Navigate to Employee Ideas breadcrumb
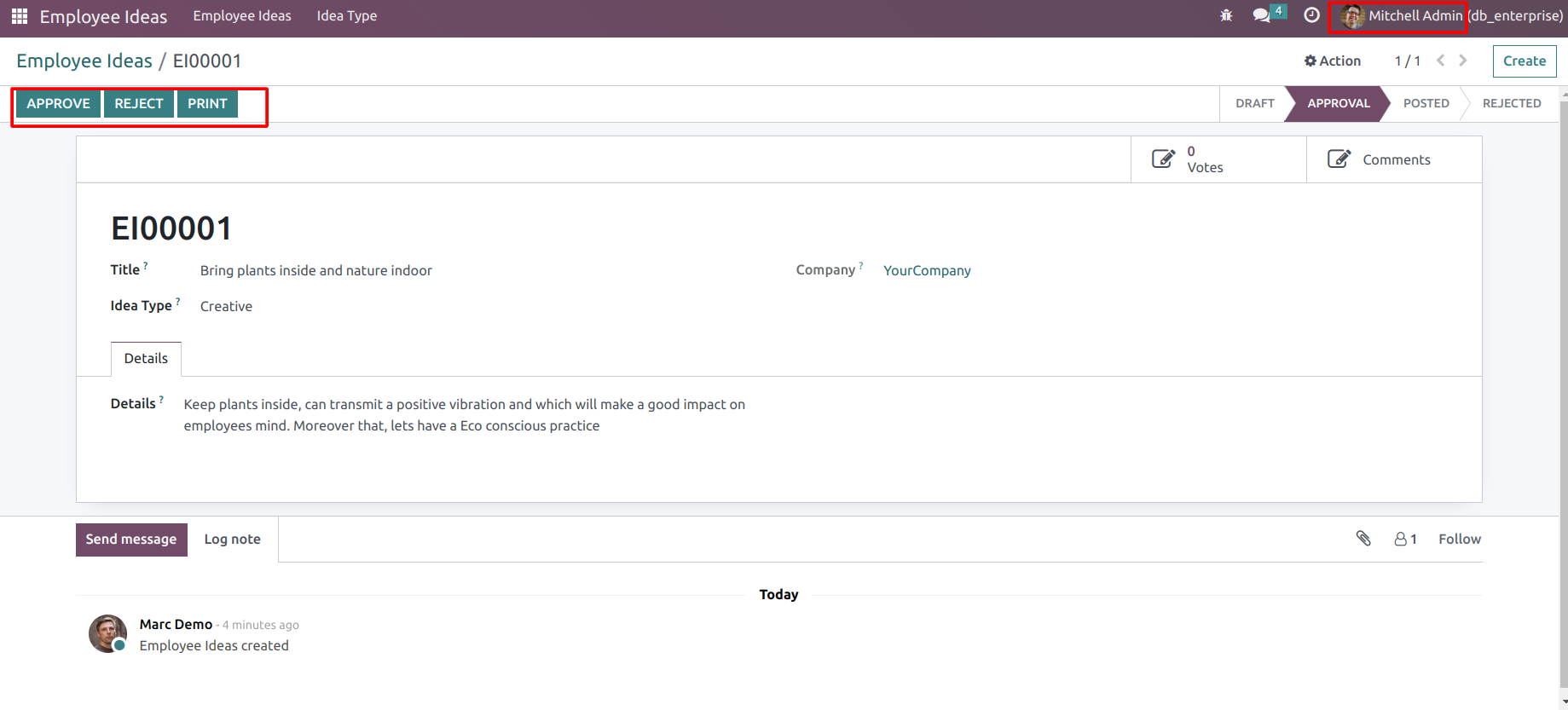Screen dimensions: 1568x710 click(x=84, y=61)
